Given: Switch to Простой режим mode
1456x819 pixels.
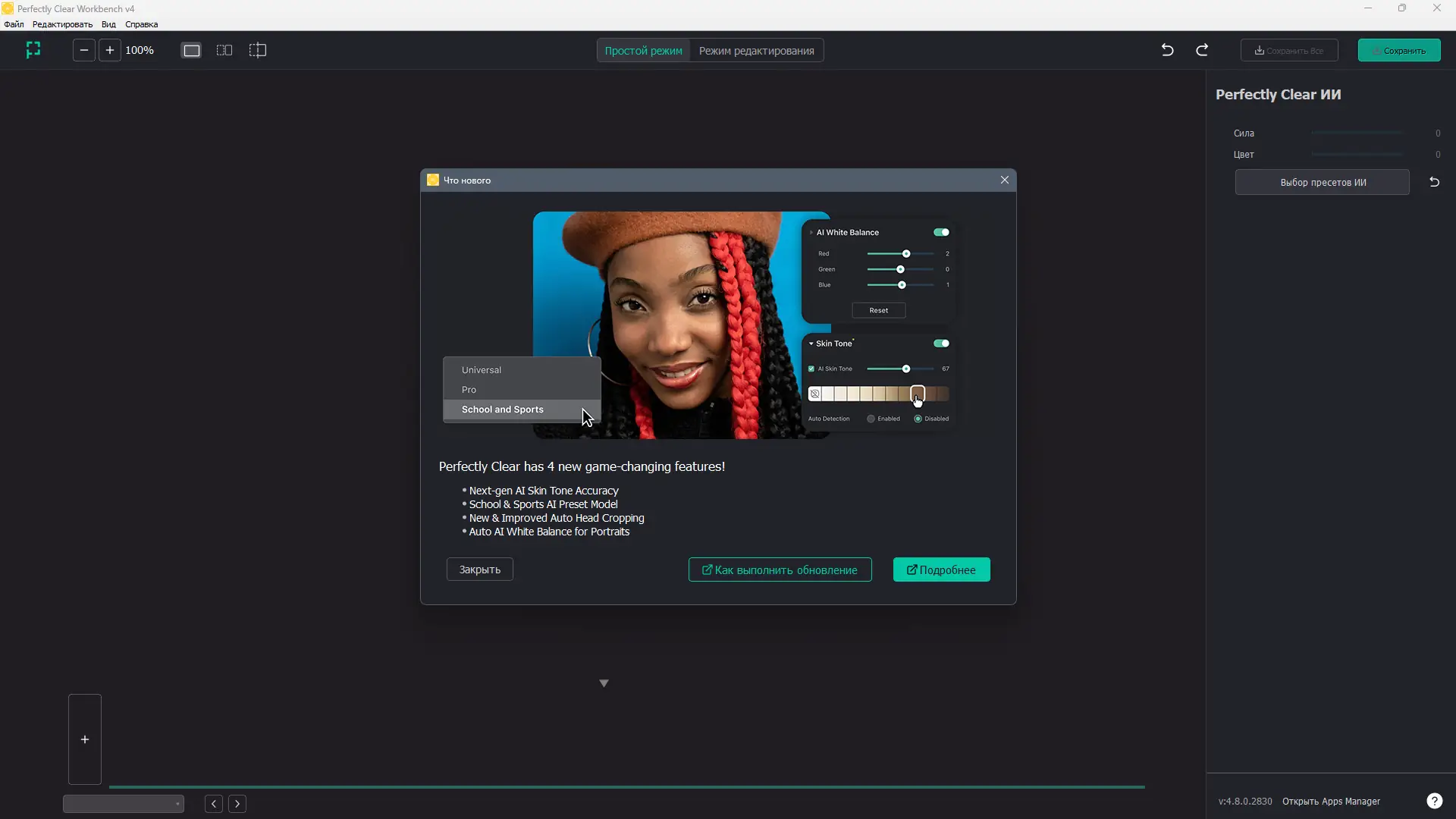Looking at the screenshot, I should [643, 51].
